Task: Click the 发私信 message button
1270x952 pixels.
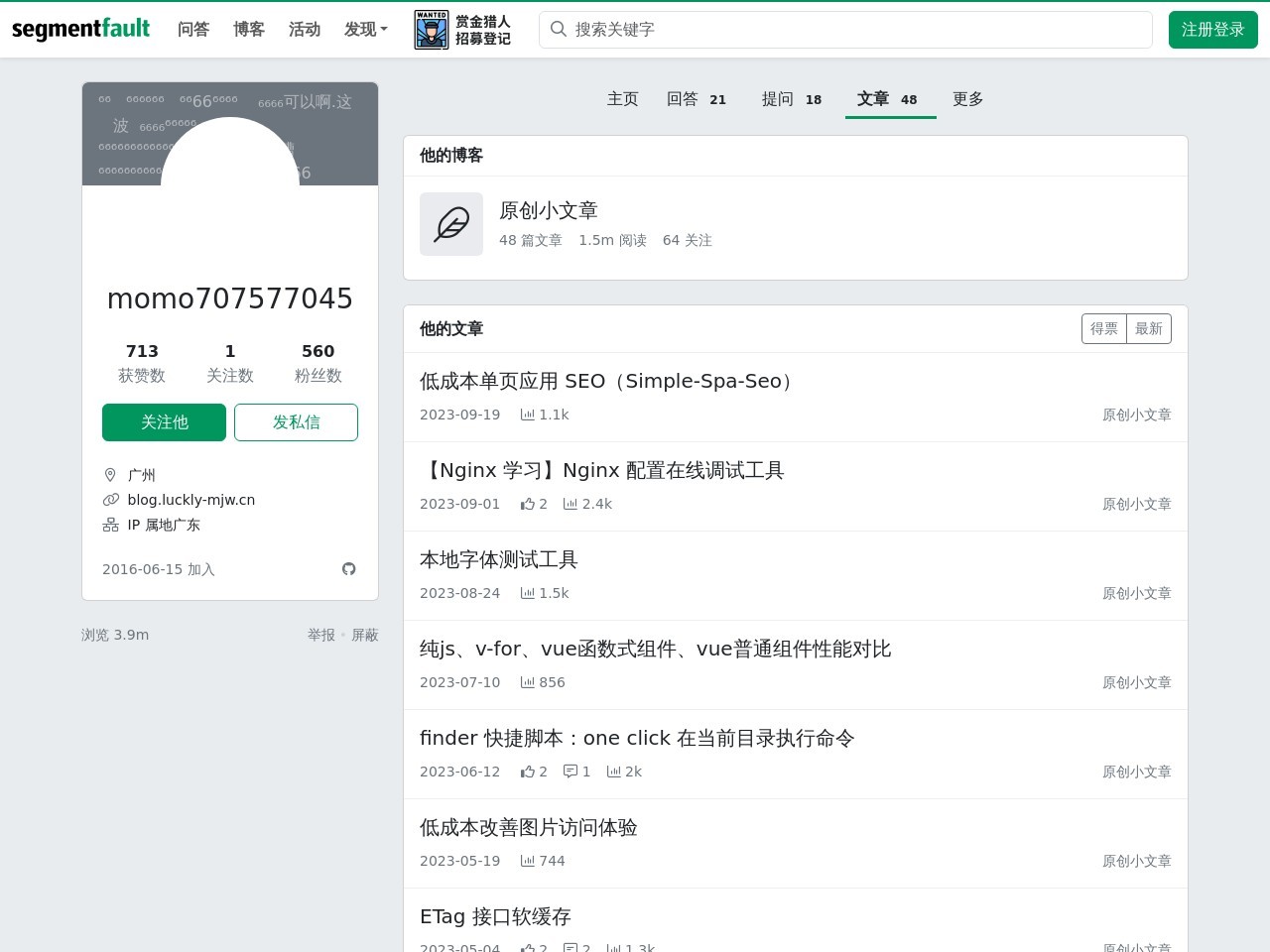Action: click(296, 422)
